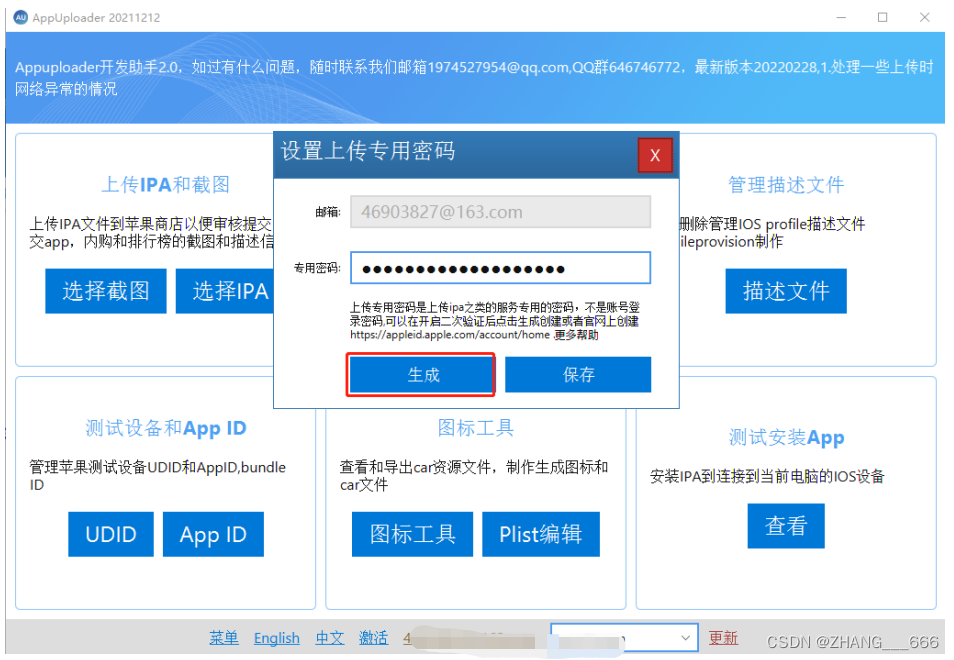Click the 管理描述文件 heading

pyautogui.click(x=786, y=184)
